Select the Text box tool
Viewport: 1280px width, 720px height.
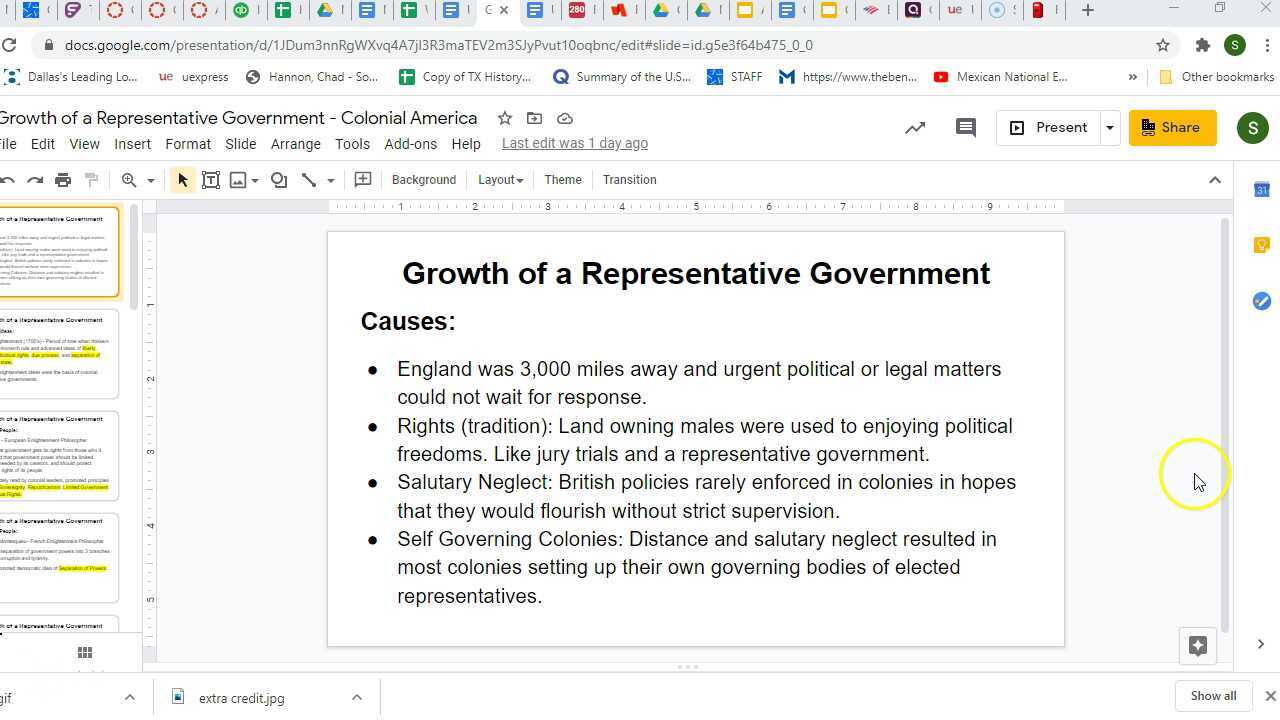point(211,180)
